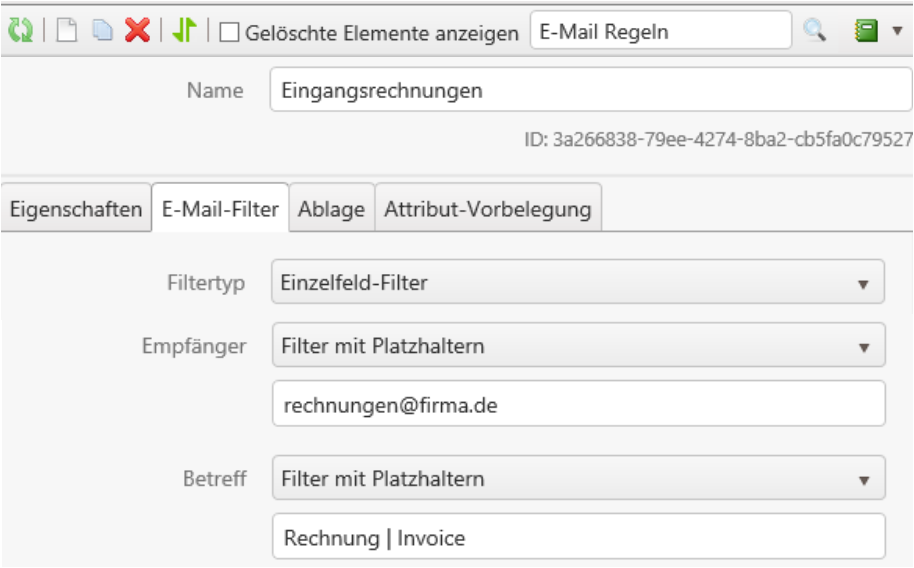Enable 'Gelöschte Elemente anzeigen' checkbox
This screenshot has width=914, height=568.
230,33
